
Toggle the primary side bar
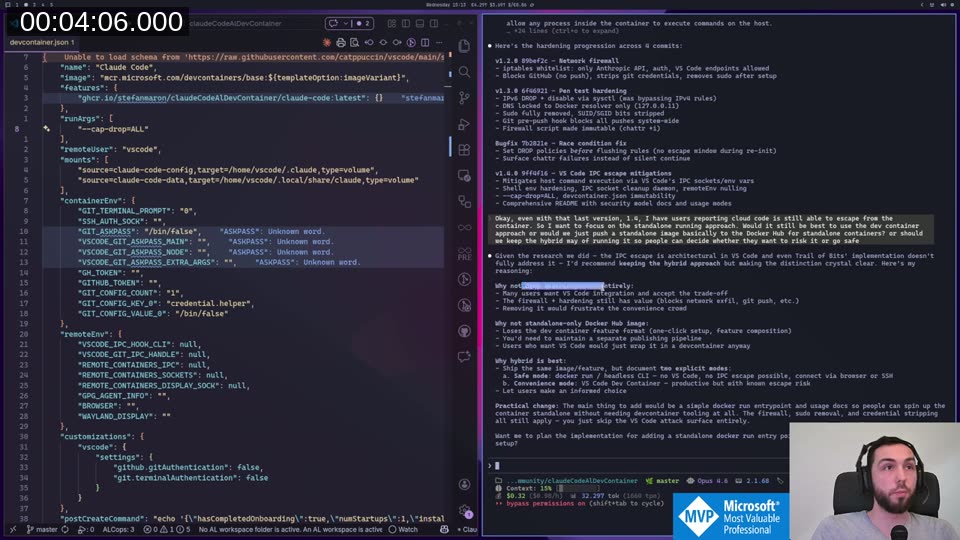[x=406, y=23]
